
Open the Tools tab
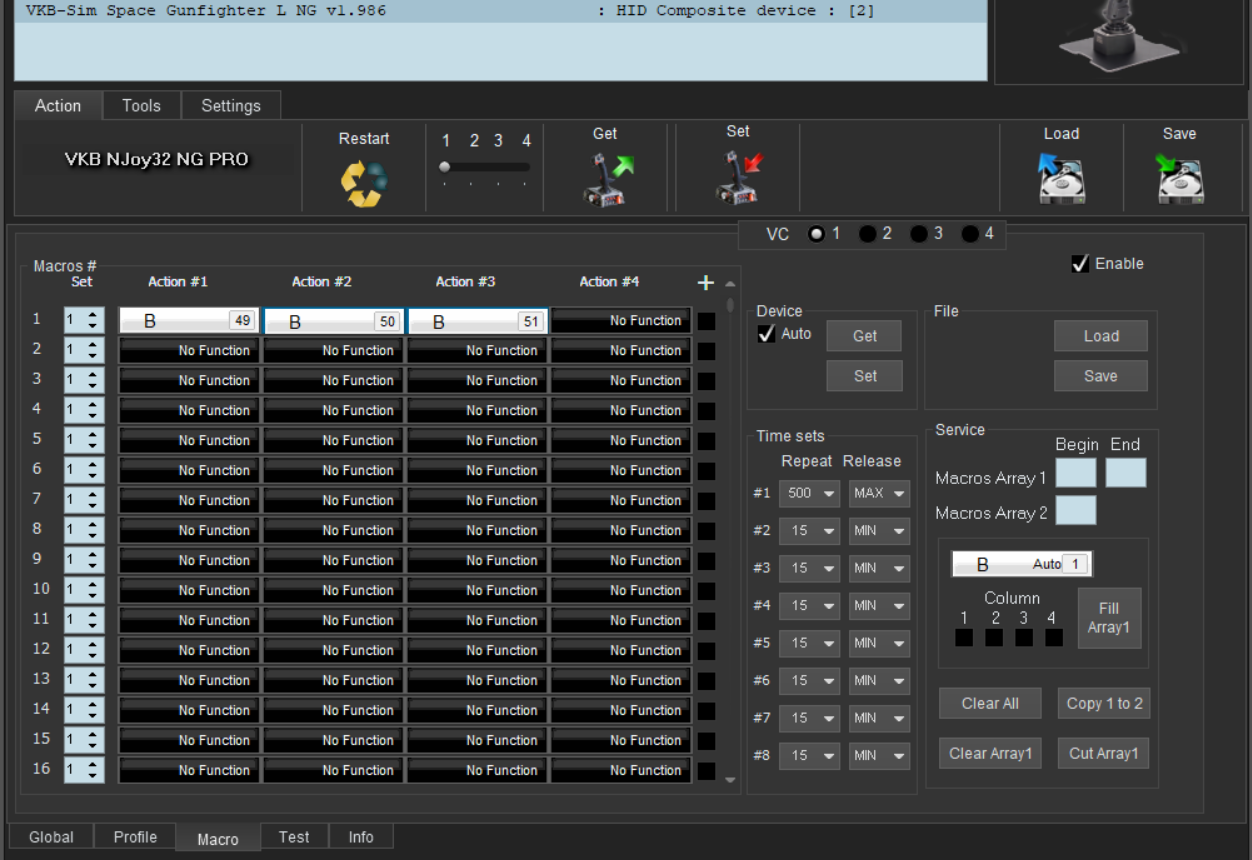pyautogui.click(x=141, y=106)
